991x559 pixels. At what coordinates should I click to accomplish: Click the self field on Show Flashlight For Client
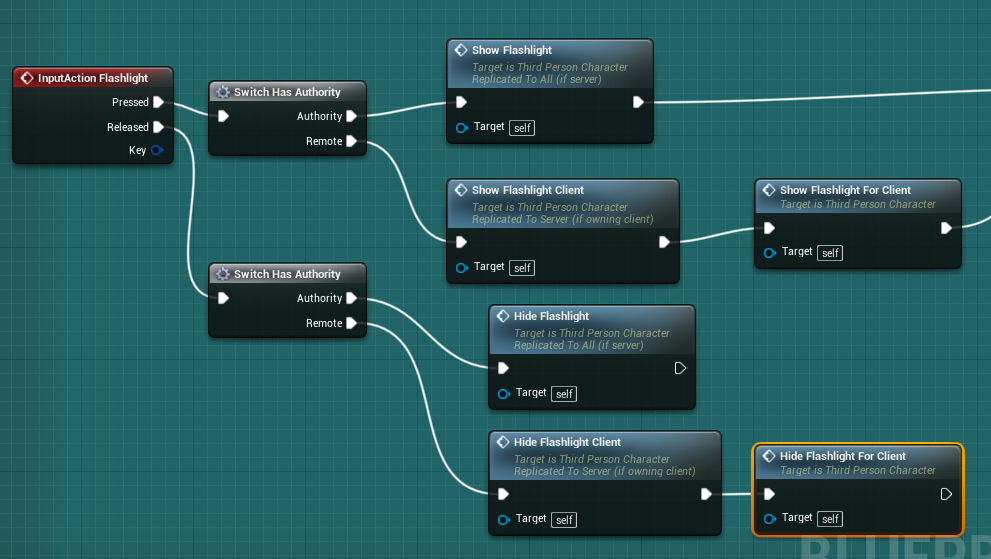point(830,254)
